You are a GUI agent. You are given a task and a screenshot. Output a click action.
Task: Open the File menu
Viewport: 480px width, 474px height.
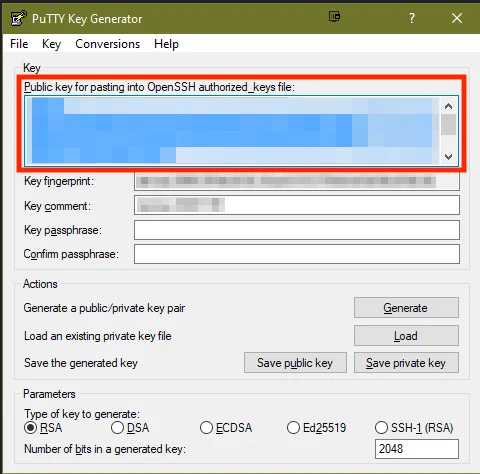tap(19, 44)
